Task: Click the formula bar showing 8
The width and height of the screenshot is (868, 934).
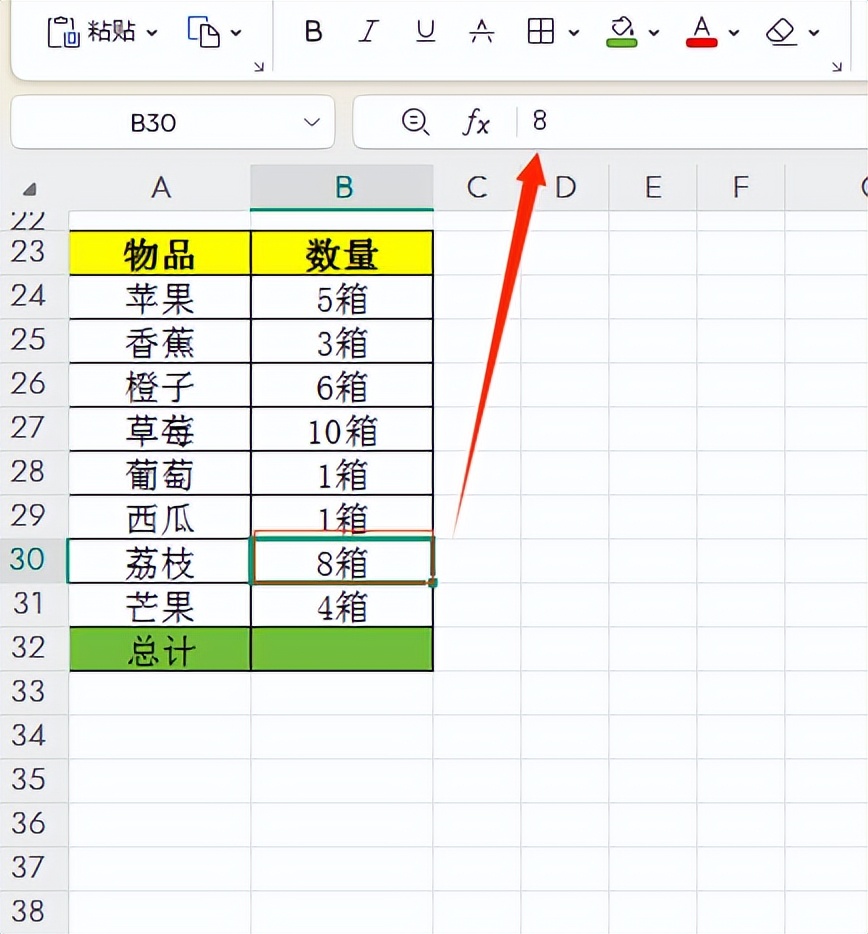Action: click(691, 121)
